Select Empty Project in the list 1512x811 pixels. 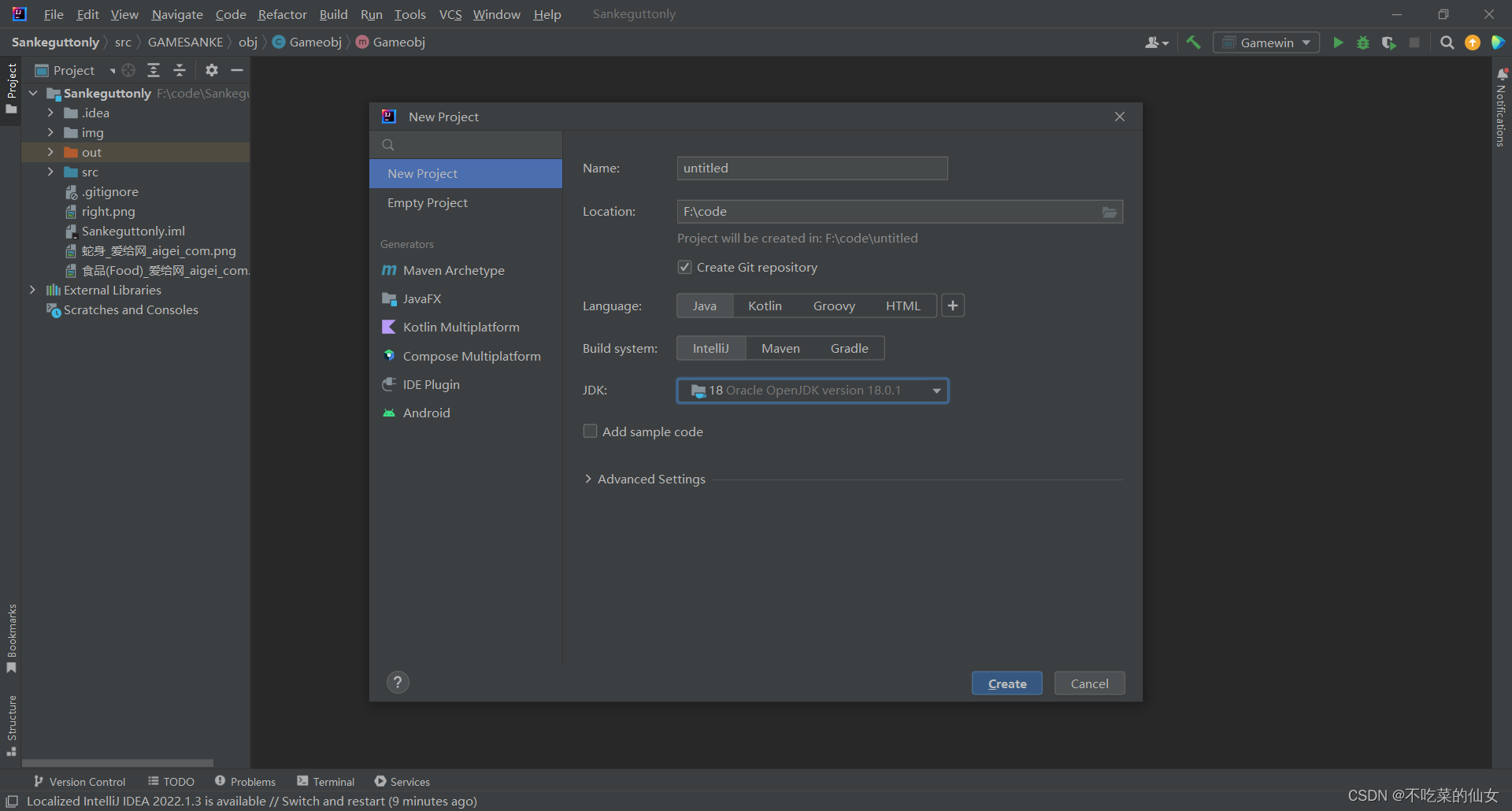[x=465, y=202]
